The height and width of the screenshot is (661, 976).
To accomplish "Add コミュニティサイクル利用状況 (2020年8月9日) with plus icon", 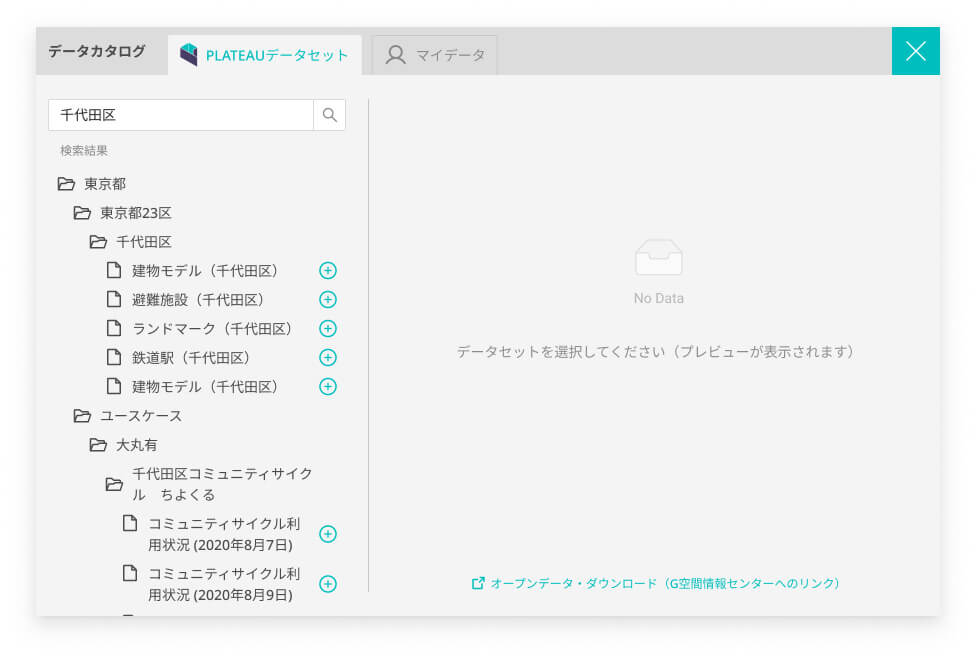I will (x=328, y=584).
